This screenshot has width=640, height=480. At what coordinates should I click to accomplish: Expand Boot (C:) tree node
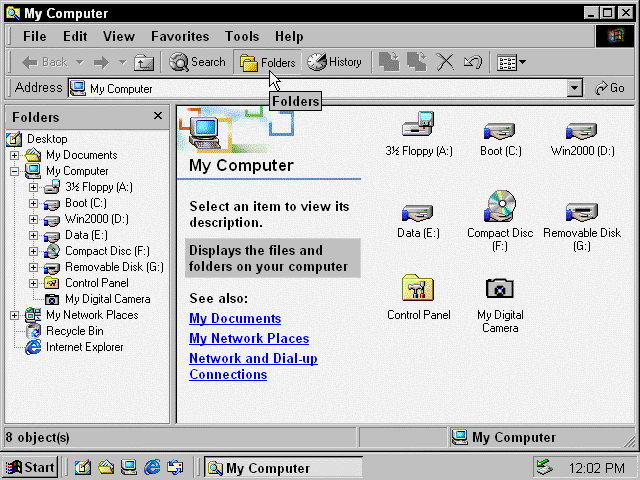pos(33,203)
